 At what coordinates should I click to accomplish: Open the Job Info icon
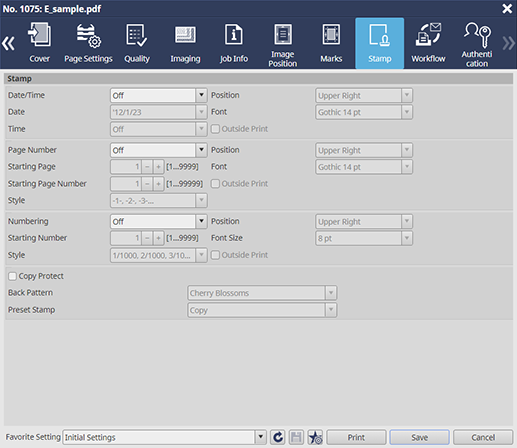point(234,34)
